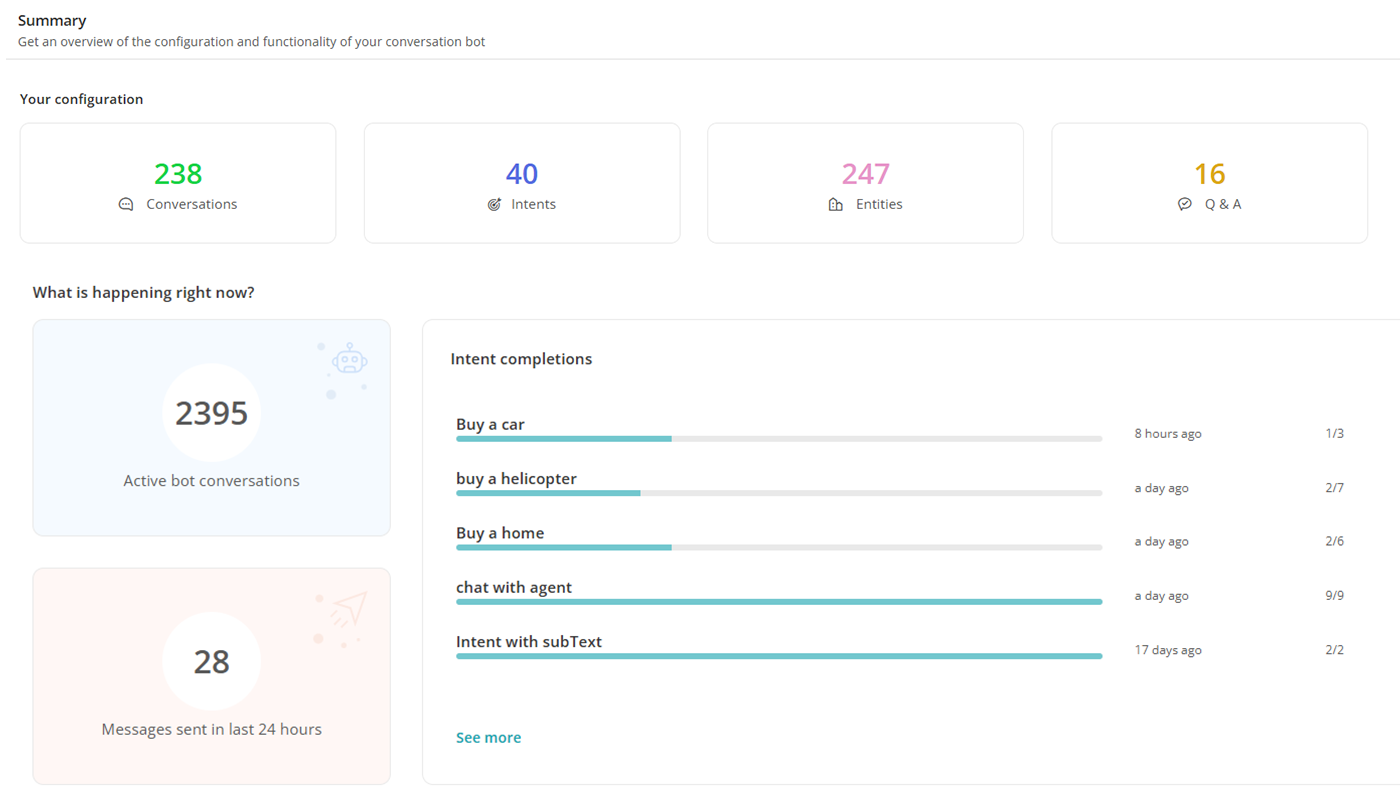Click the Intents target icon
1400x812 pixels.
[x=494, y=204]
